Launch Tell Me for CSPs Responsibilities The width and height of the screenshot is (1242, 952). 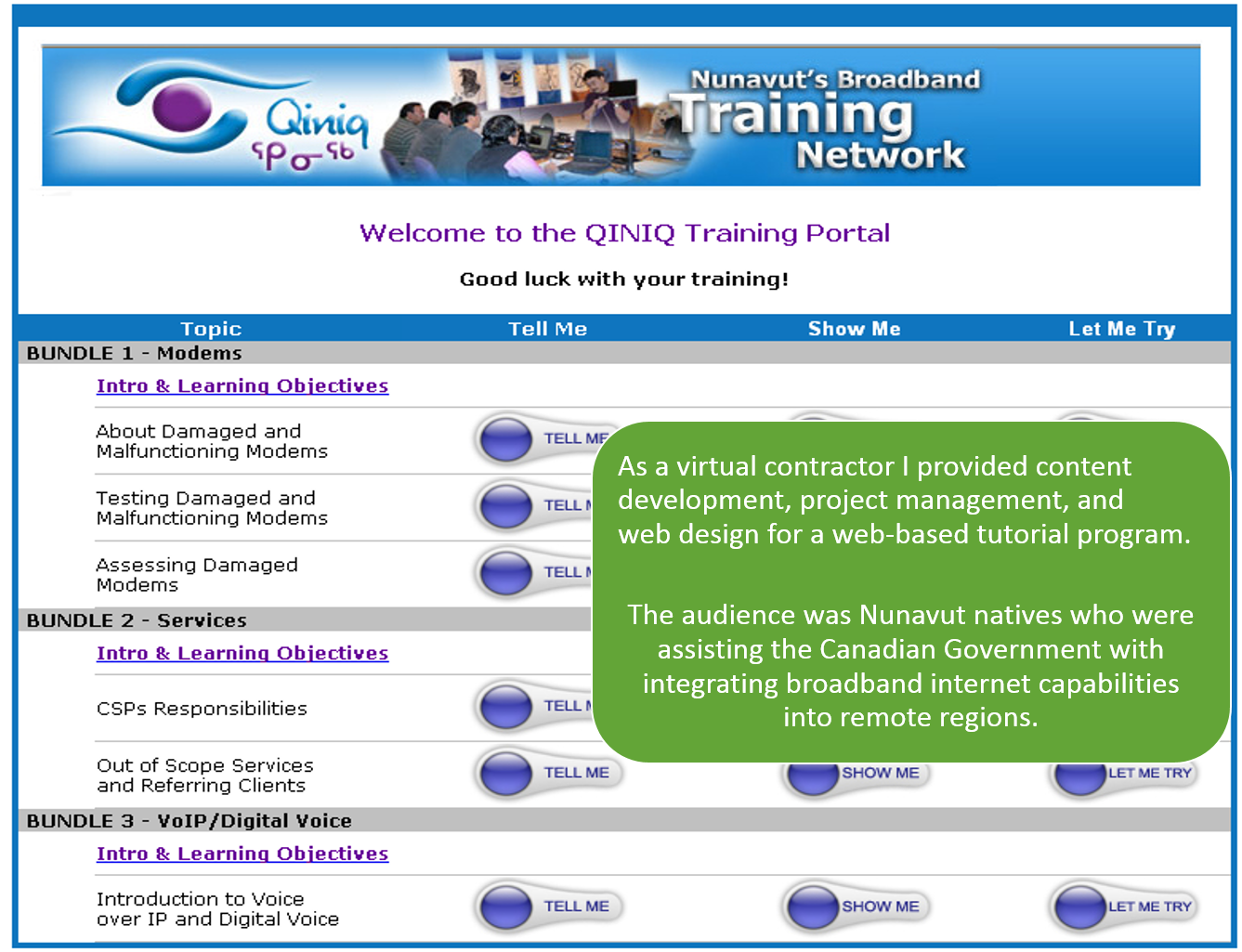(x=533, y=706)
